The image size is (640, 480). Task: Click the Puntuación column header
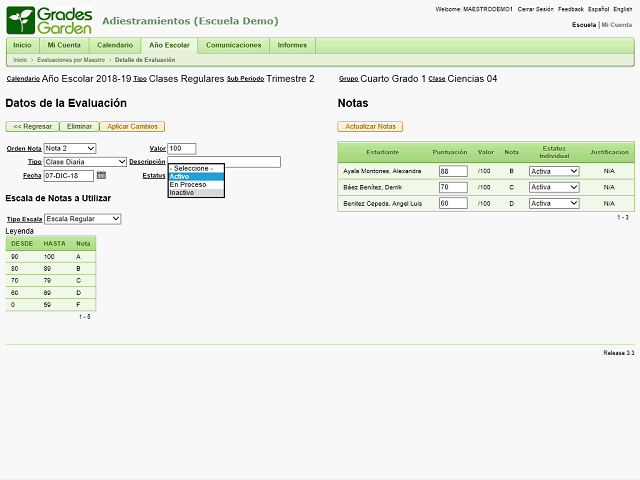450,152
